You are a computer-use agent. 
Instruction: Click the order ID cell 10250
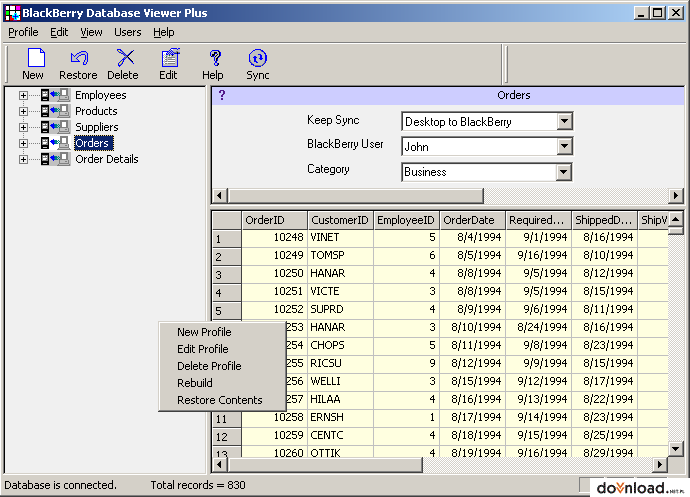(x=274, y=274)
